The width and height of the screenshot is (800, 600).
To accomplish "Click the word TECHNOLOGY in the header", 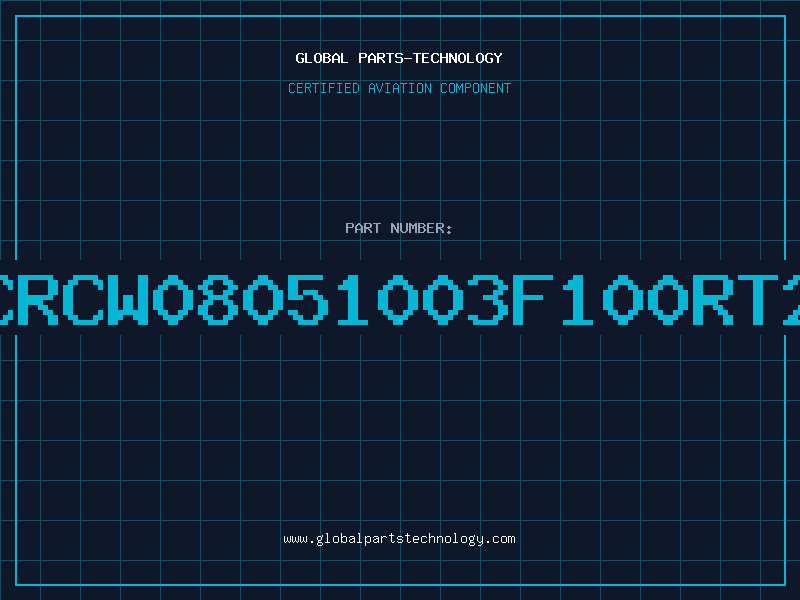I will (x=458, y=58).
